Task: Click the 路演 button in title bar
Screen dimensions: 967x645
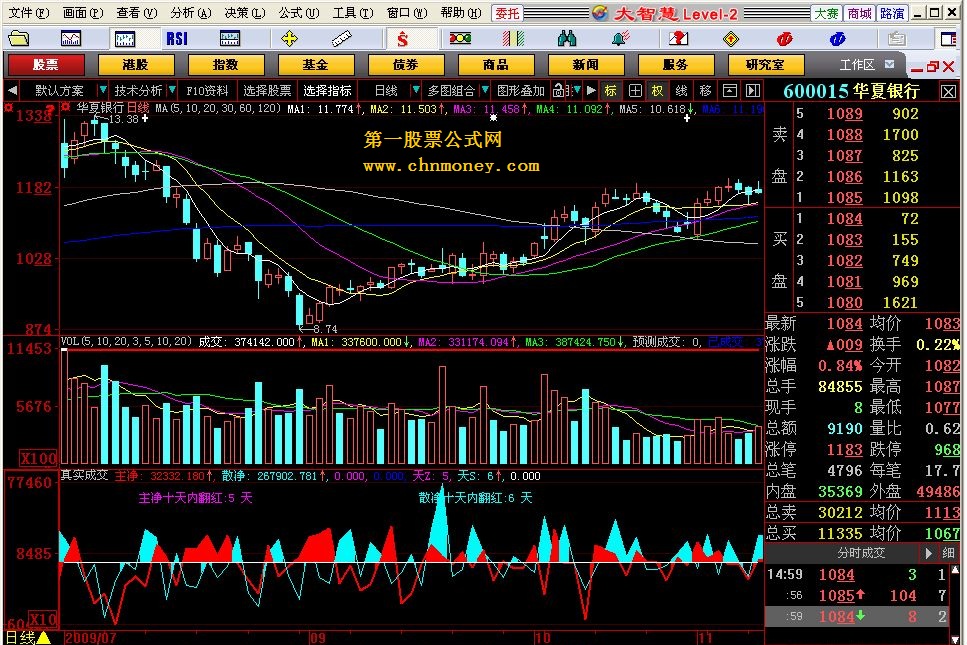Action: point(892,13)
